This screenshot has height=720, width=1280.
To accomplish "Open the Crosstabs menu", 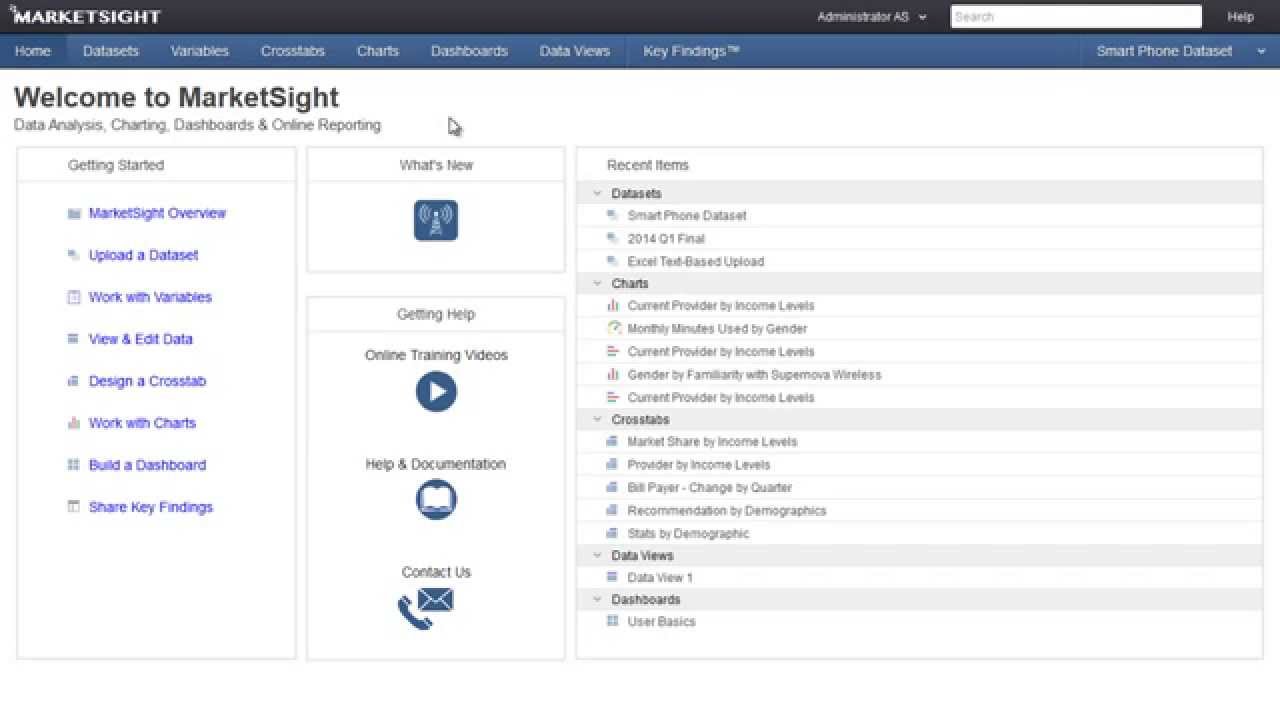I will (293, 51).
